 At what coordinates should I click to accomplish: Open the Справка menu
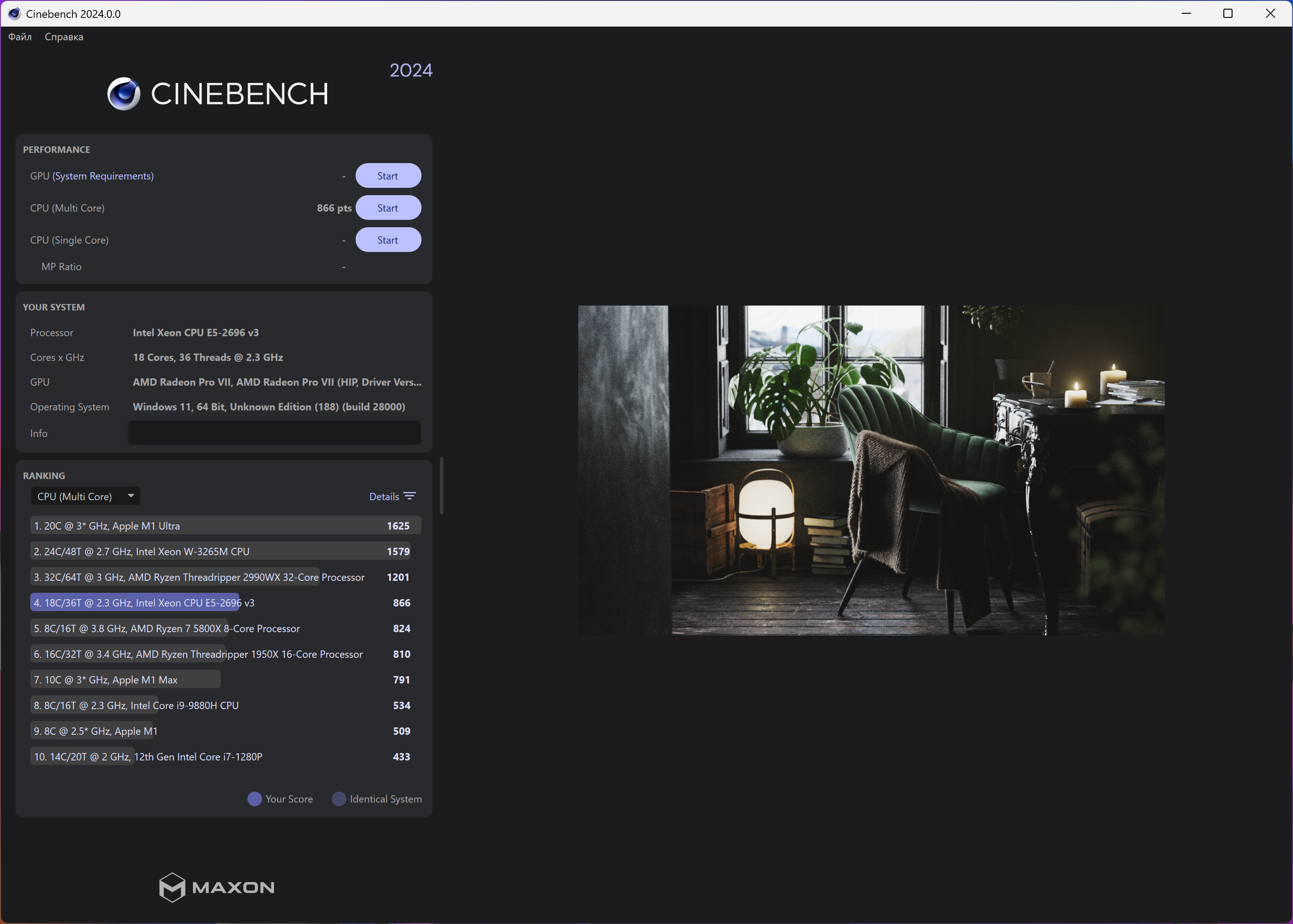(x=64, y=37)
